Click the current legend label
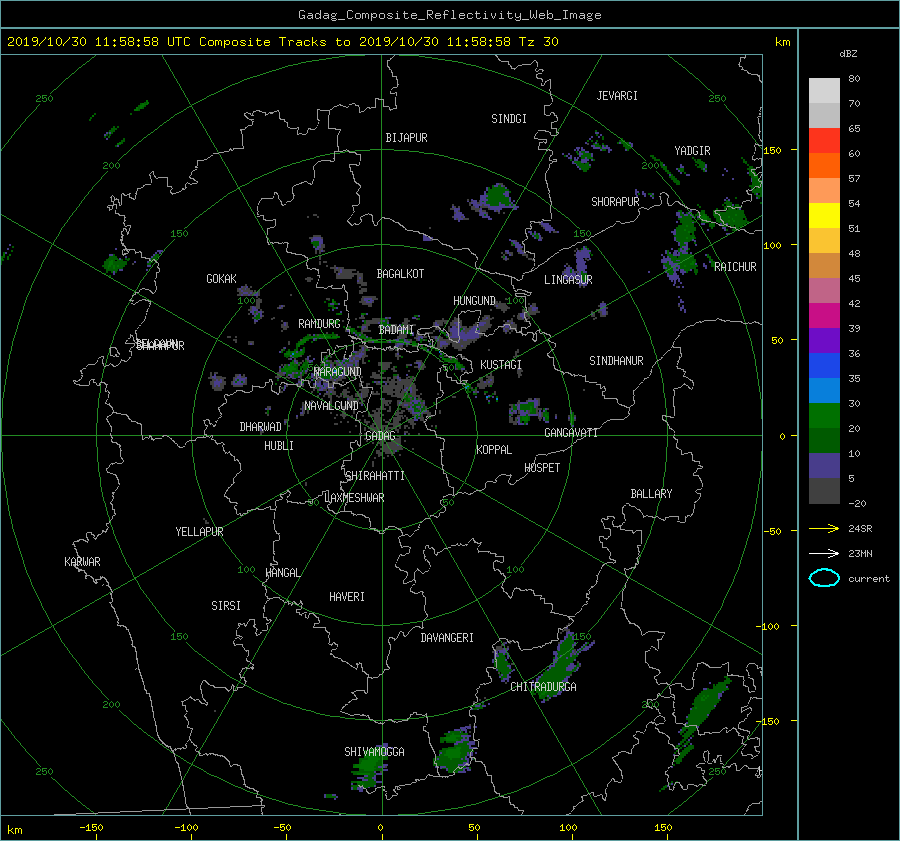This screenshot has height=841, width=900. click(x=869, y=579)
